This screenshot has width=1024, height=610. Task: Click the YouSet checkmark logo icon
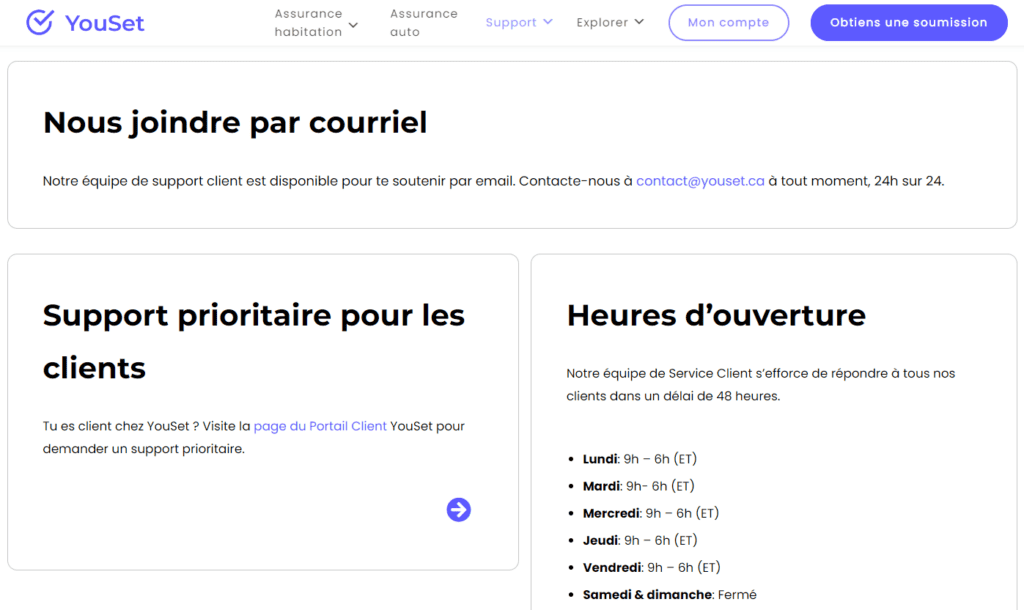(x=39, y=22)
